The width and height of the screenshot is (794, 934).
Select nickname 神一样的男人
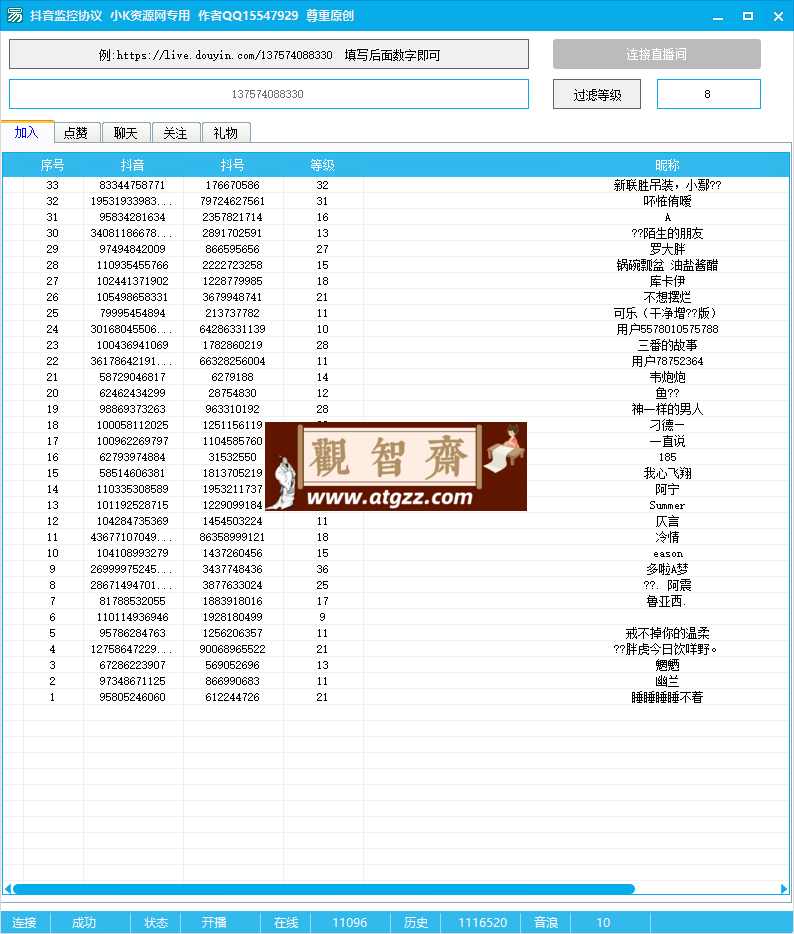[667, 409]
